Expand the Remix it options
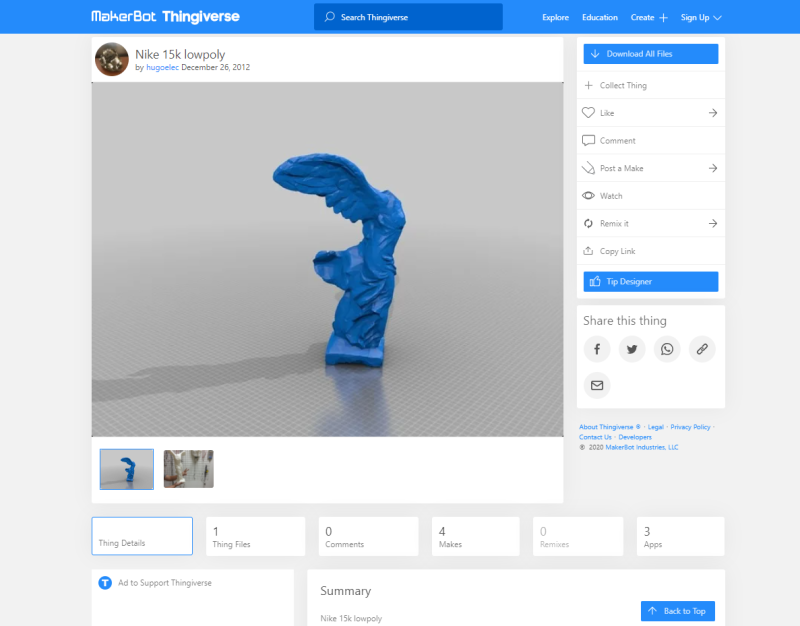The height and width of the screenshot is (626, 800). 650,223
